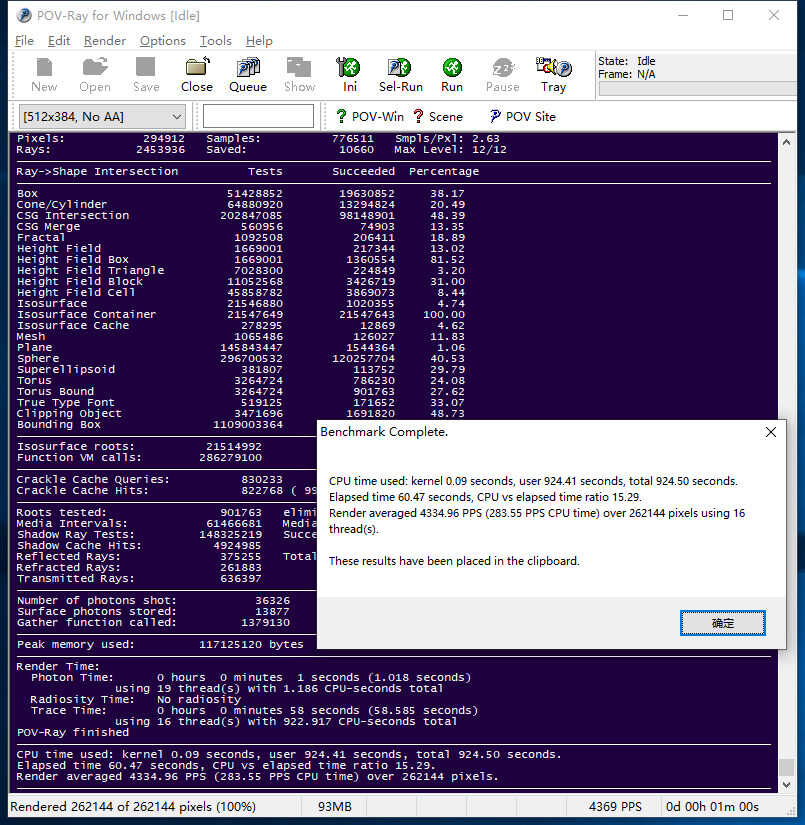This screenshot has width=805, height=825.
Task: Open the Help menu
Action: pos(259,41)
